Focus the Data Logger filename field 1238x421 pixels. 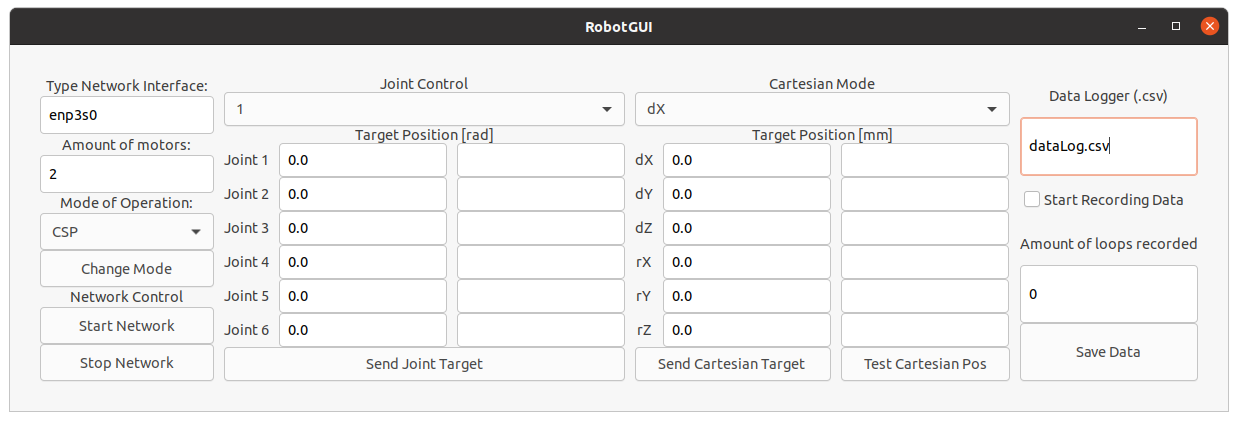pyautogui.click(x=1108, y=146)
